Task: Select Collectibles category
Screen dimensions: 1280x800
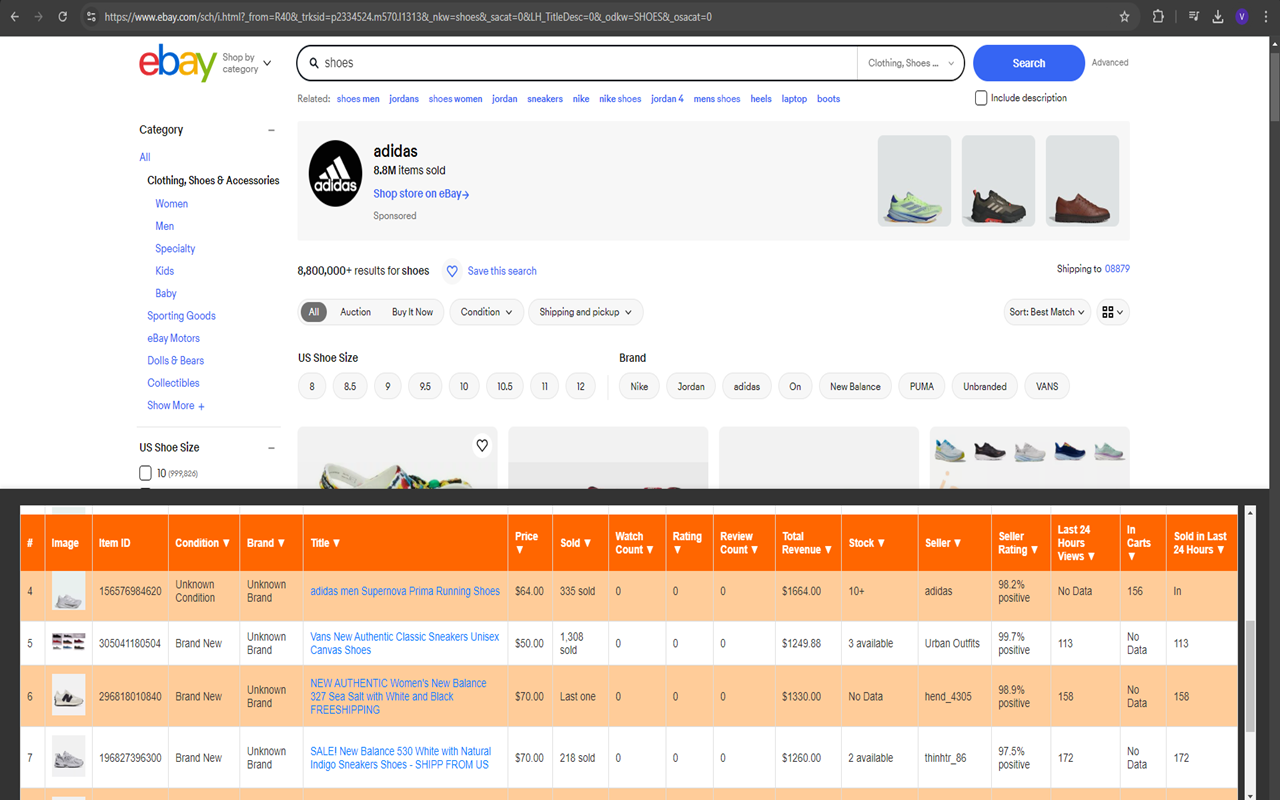Action: point(173,383)
